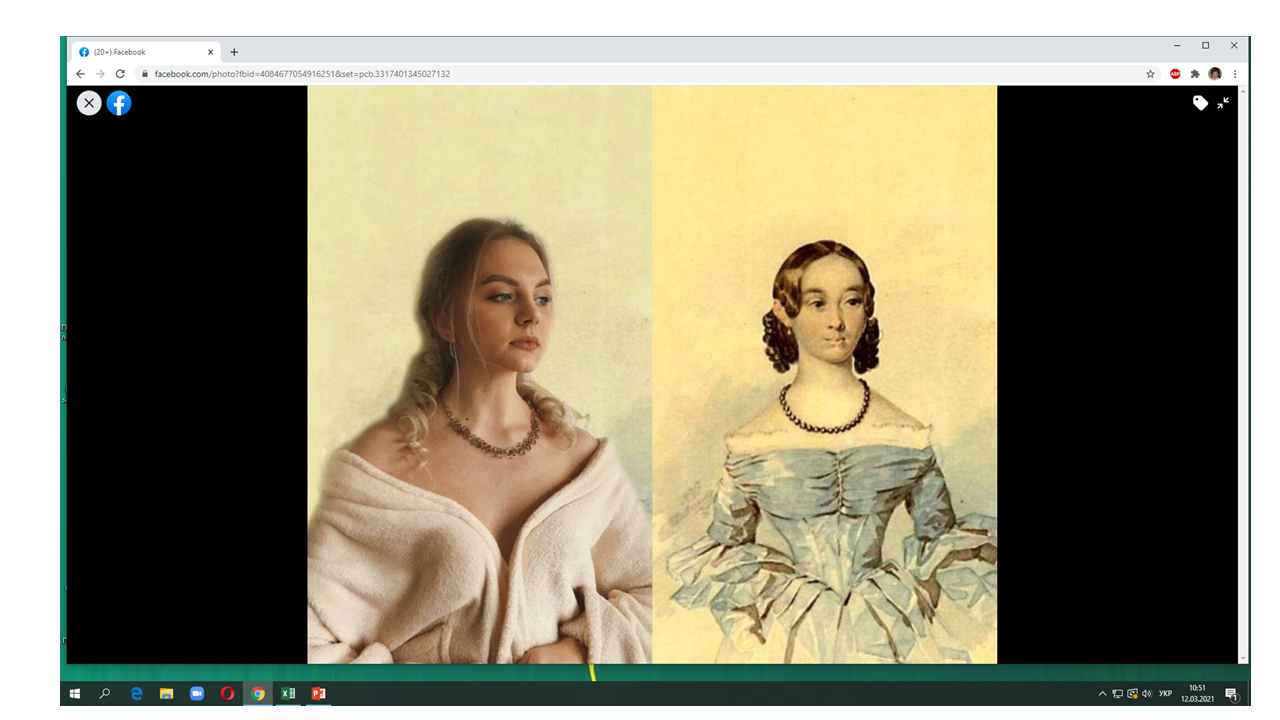
Task: Go back to the previous page
Action: [80, 74]
